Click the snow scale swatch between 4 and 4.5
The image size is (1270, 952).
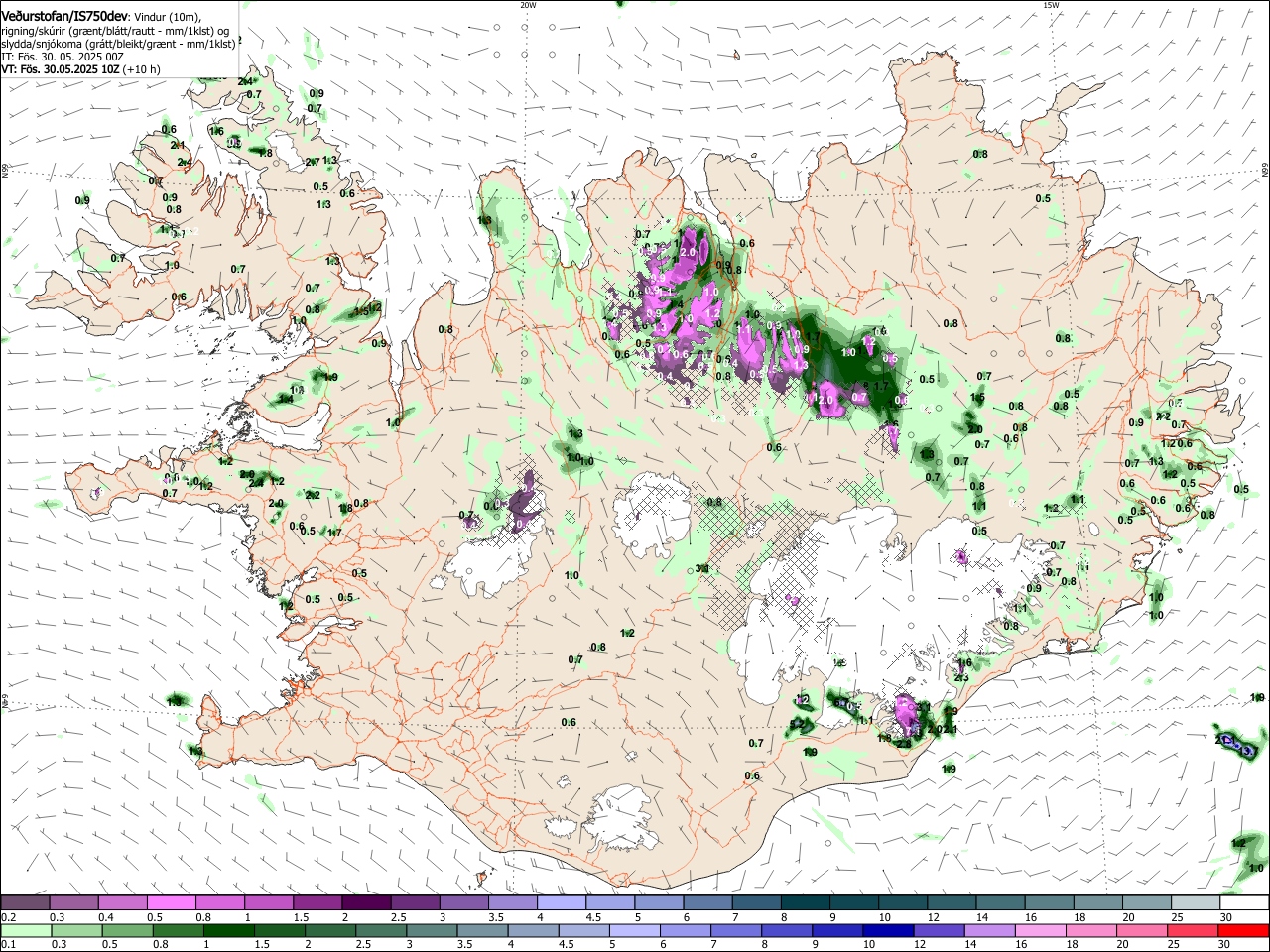(560, 903)
